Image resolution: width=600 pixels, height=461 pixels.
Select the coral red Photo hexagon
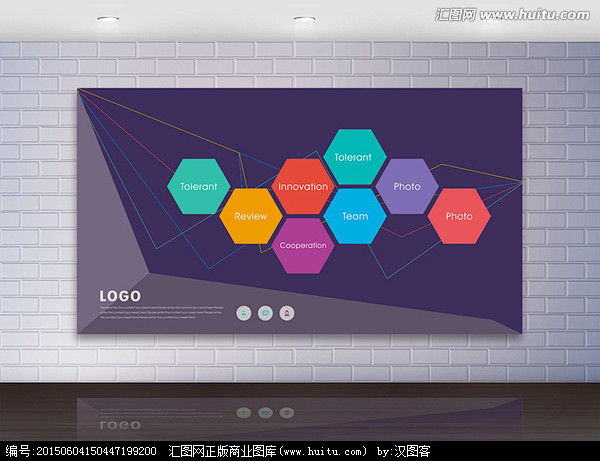[x=458, y=216]
